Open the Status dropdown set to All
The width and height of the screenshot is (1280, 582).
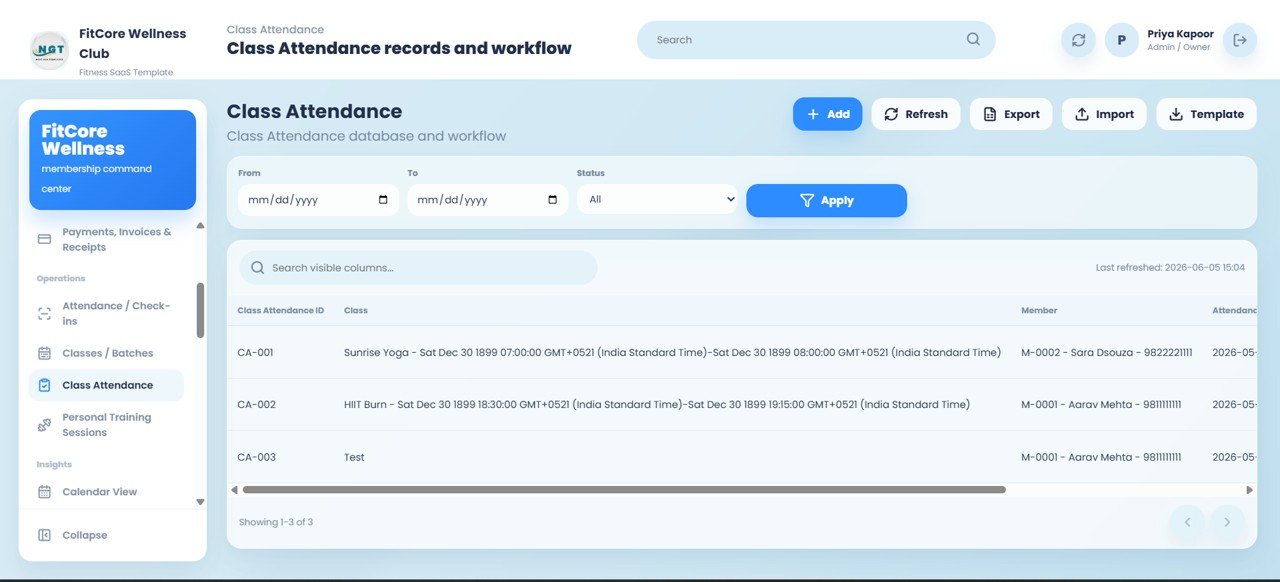point(657,199)
